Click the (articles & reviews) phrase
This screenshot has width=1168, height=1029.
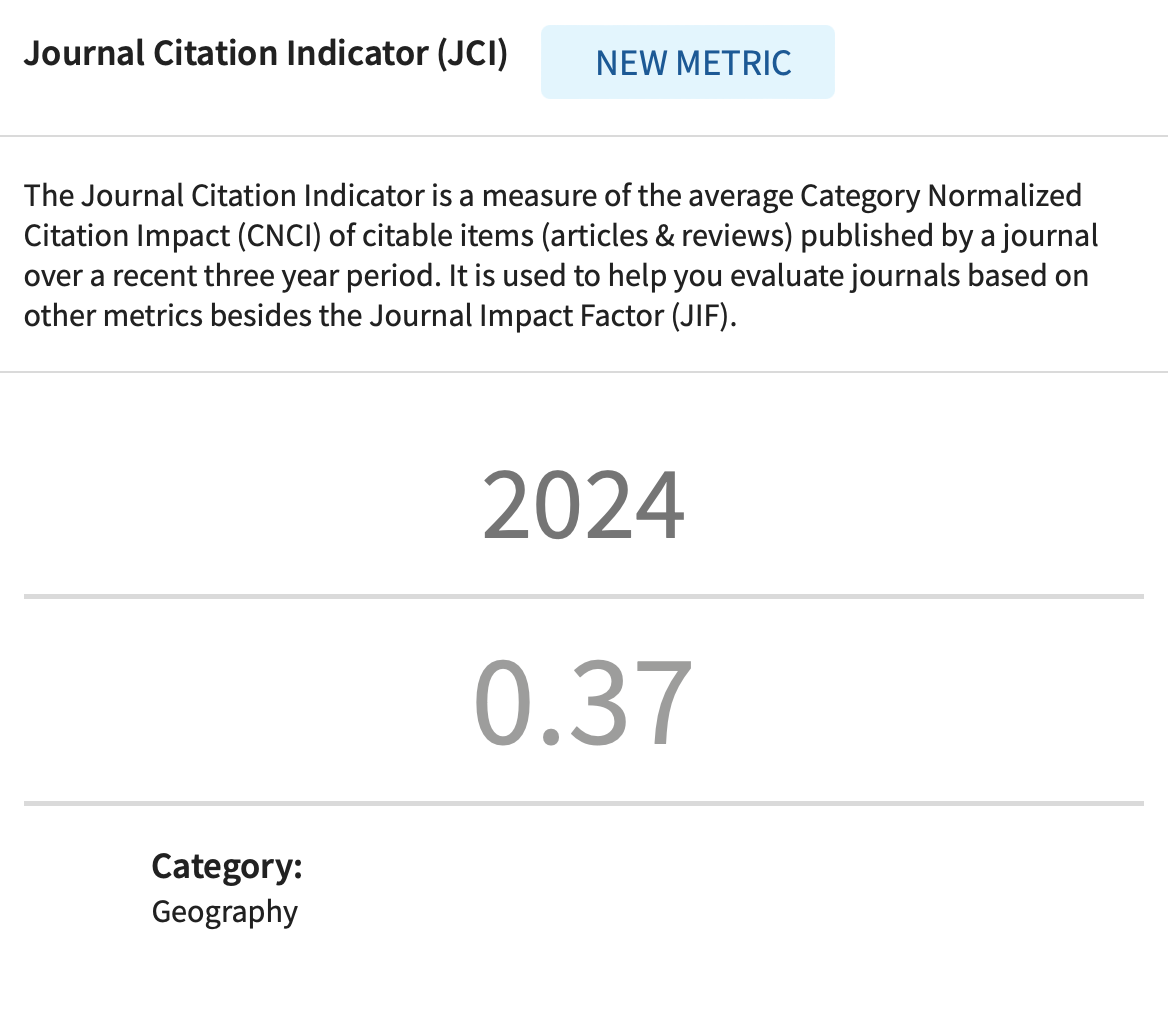point(667,235)
